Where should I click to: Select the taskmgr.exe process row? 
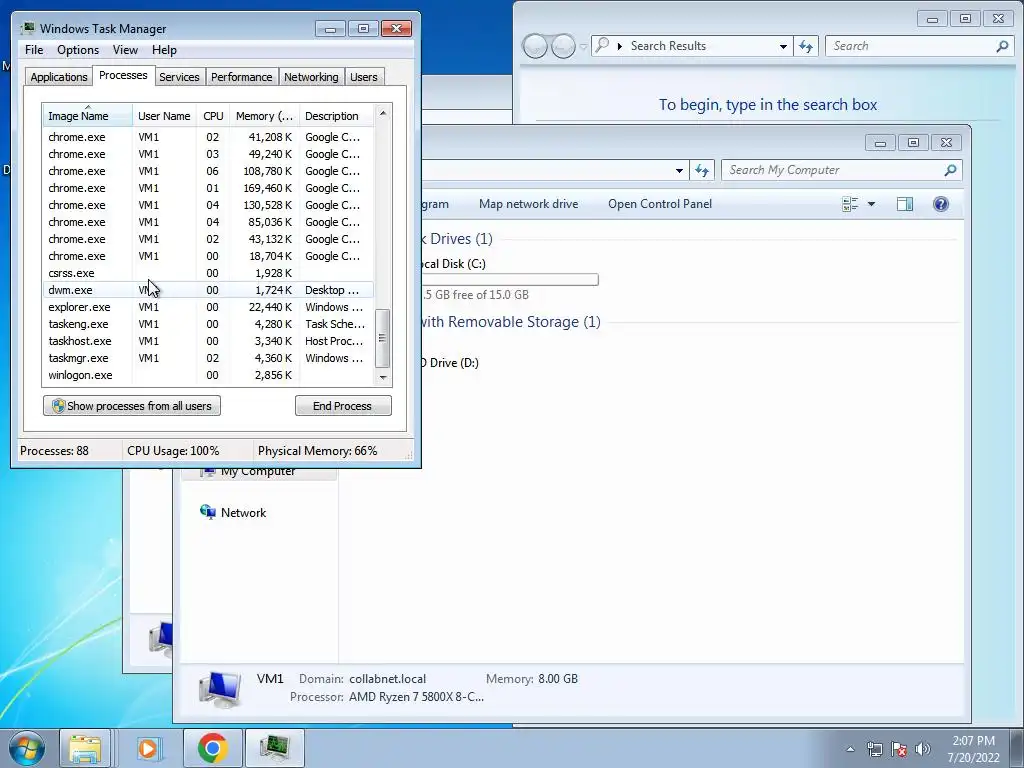[208, 358]
